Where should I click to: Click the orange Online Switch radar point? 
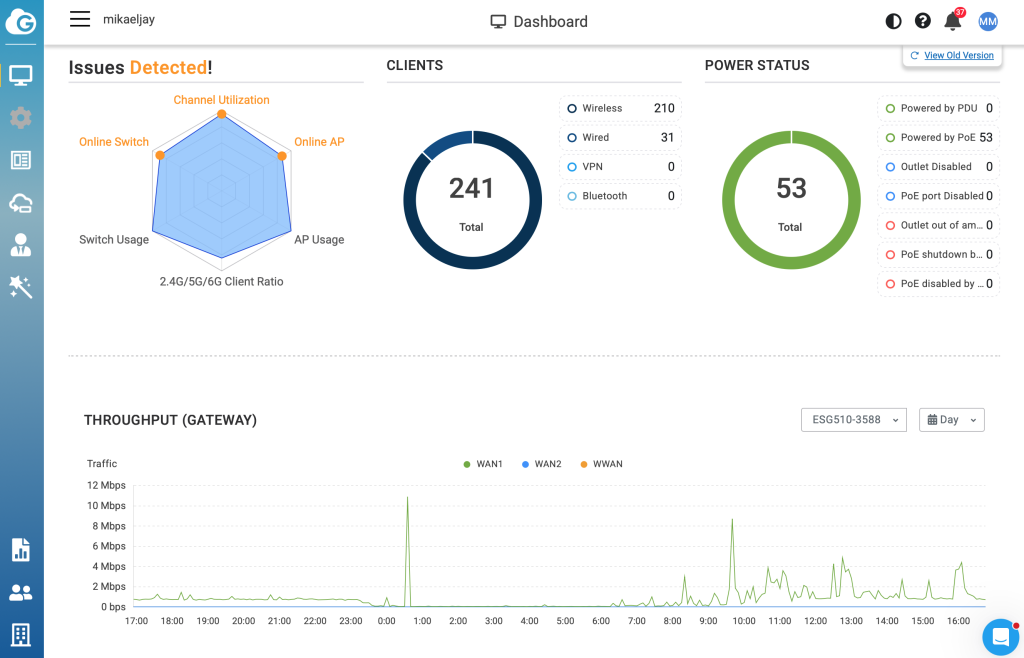coord(160,155)
